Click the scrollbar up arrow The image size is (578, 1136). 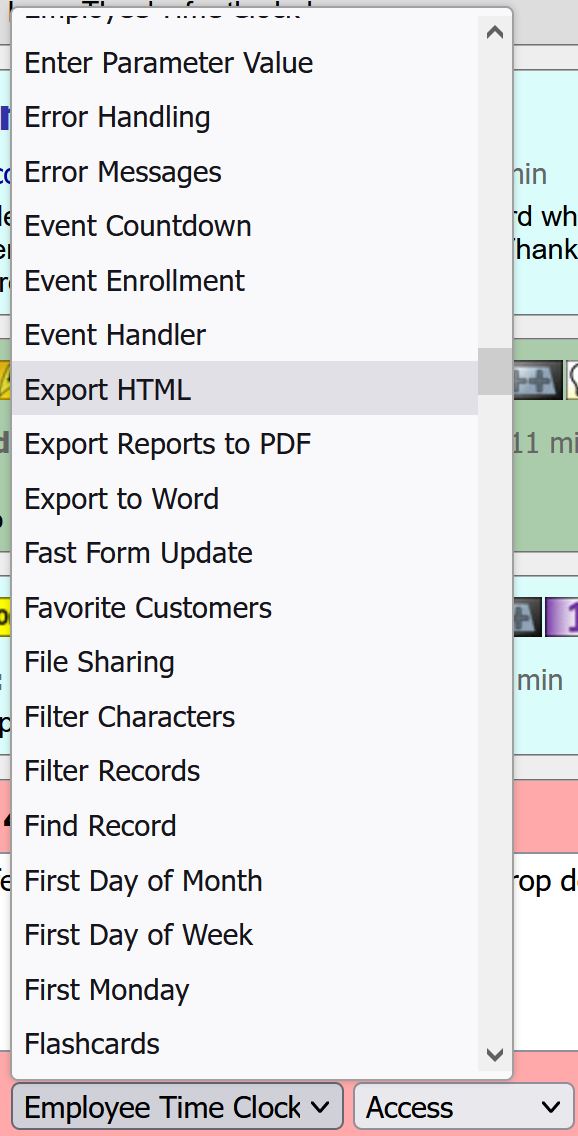point(494,31)
